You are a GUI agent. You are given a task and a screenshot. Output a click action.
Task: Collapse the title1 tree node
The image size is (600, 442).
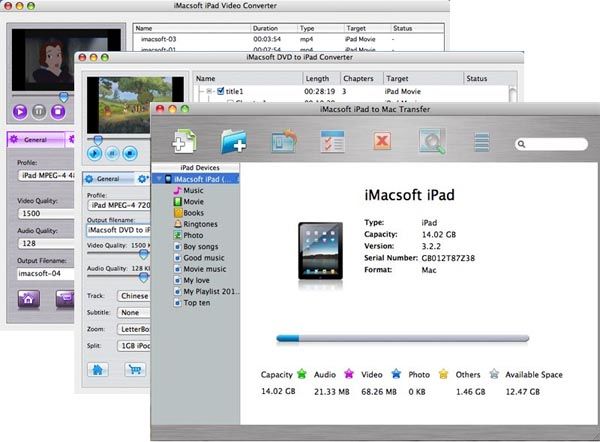point(207,93)
